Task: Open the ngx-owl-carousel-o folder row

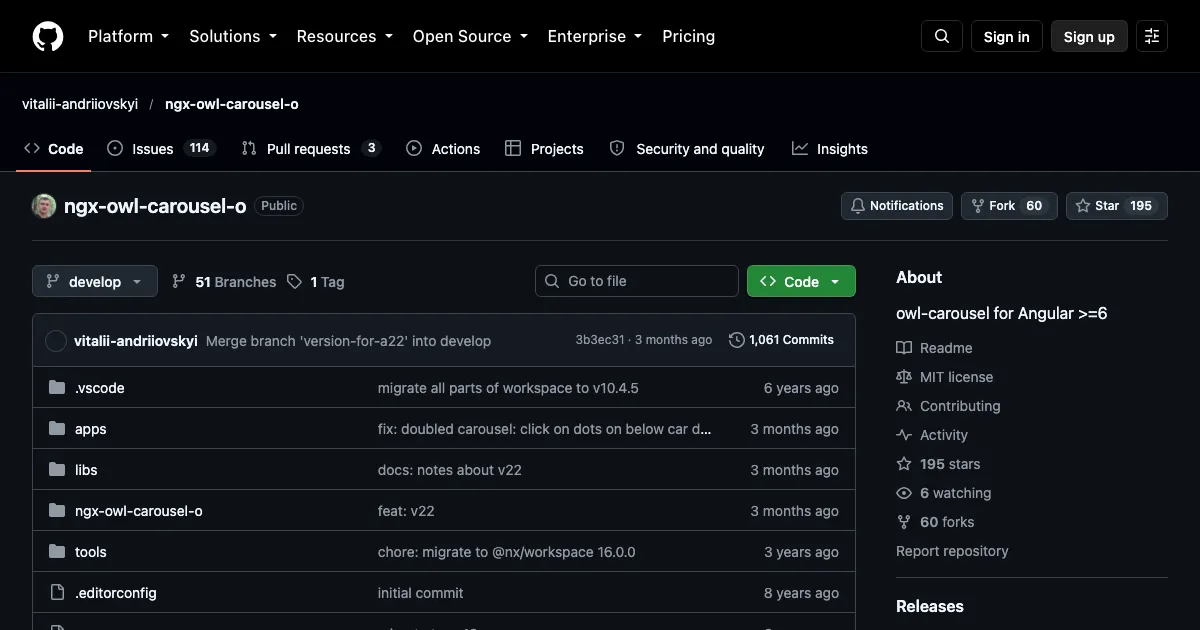Action: pyautogui.click(x=444, y=511)
